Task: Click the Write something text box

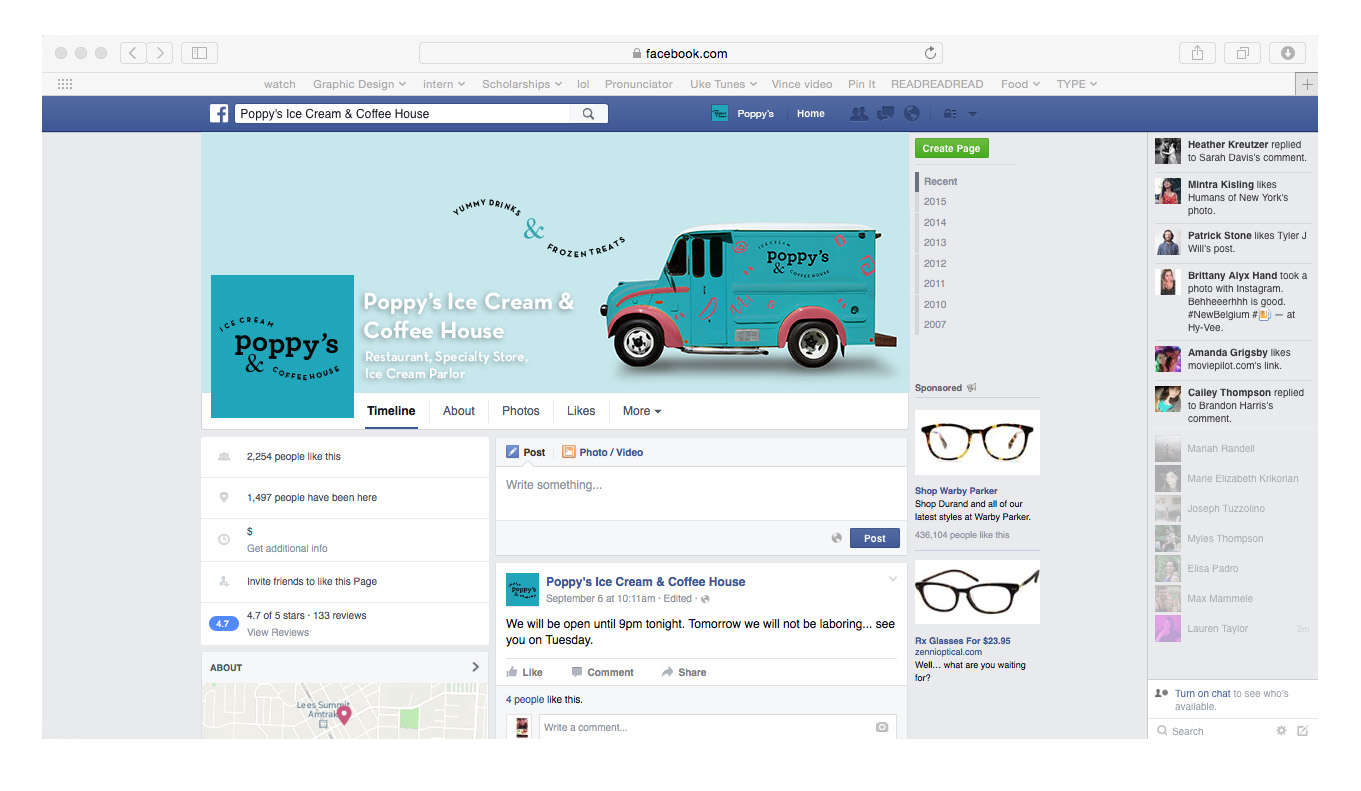Action: click(701, 492)
